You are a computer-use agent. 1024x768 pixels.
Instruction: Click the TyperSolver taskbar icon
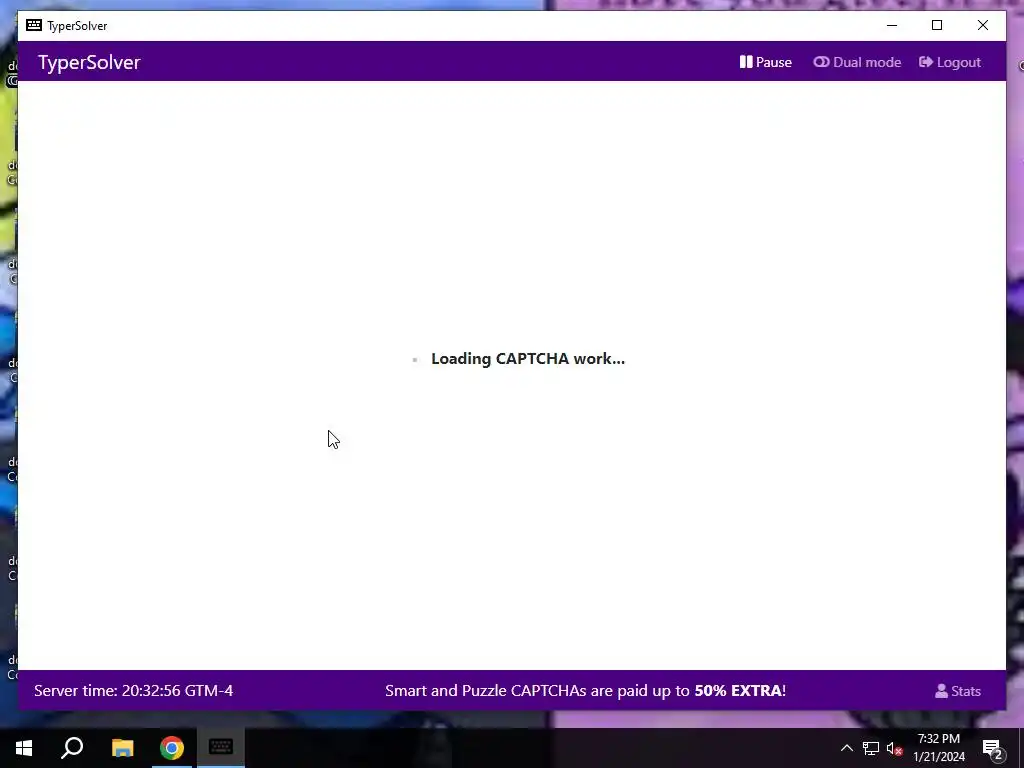(221, 748)
